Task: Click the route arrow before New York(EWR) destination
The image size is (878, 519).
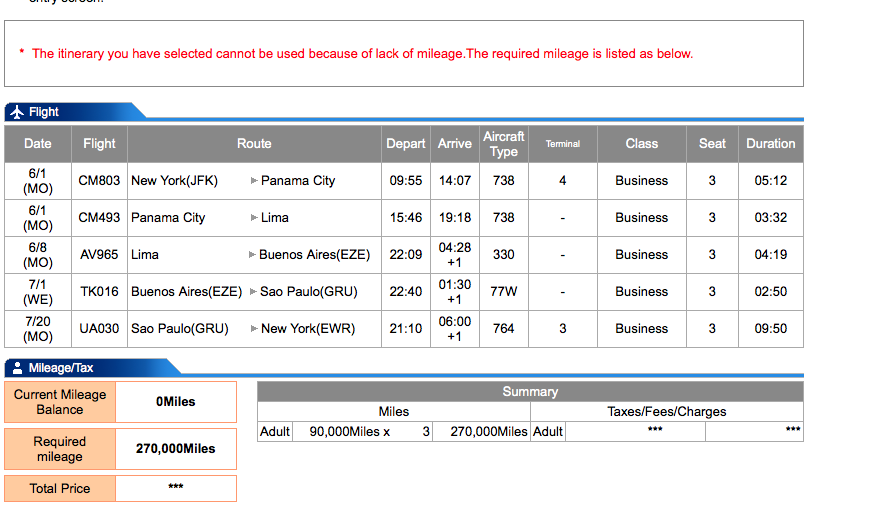Action: click(254, 329)
